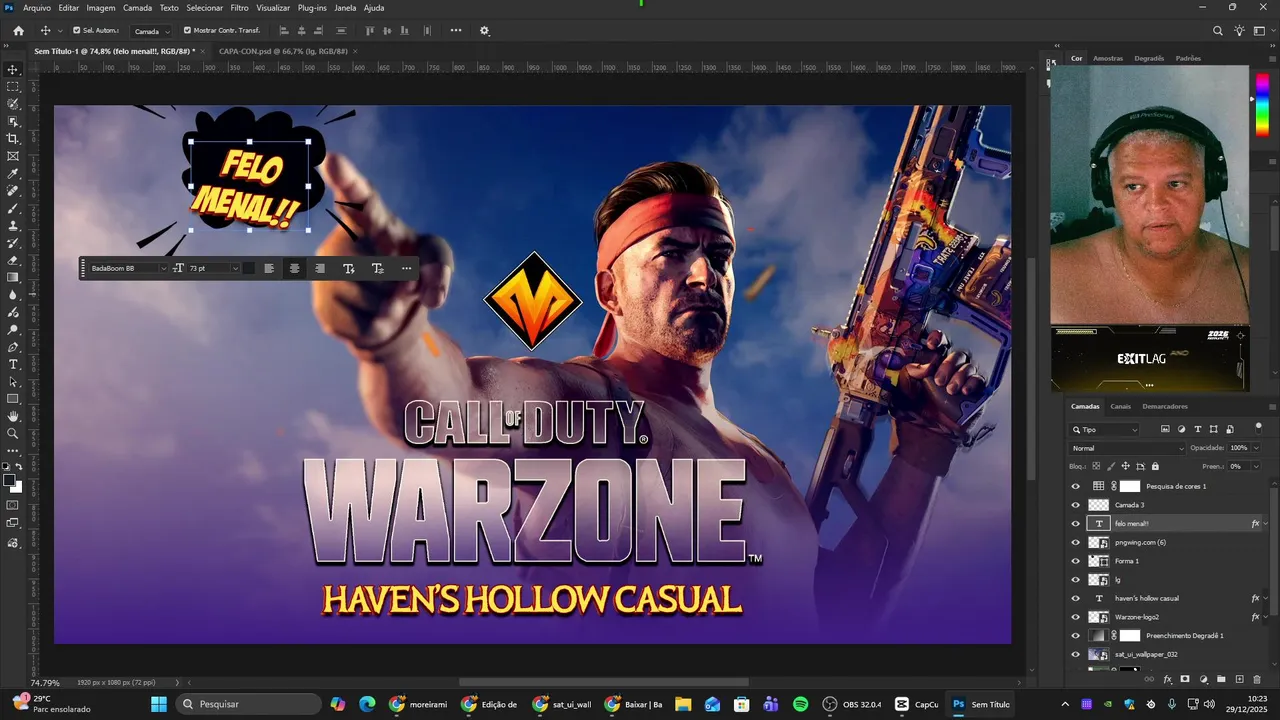Select the Clone Stamp tool
Image resolution: width=1280 pixels, height=720 pixels.
(13, 226)
